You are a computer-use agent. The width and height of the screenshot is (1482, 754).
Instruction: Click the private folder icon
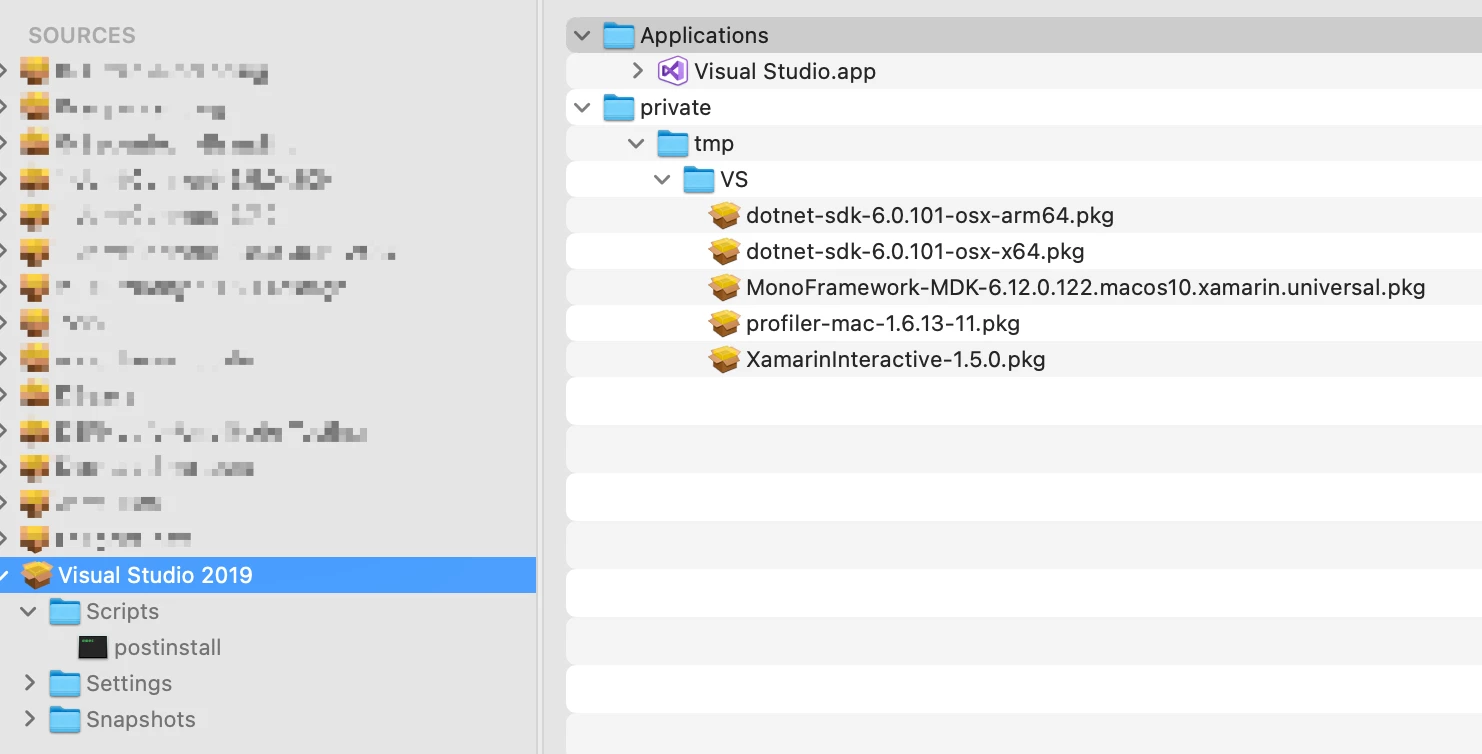click(619, 108)
